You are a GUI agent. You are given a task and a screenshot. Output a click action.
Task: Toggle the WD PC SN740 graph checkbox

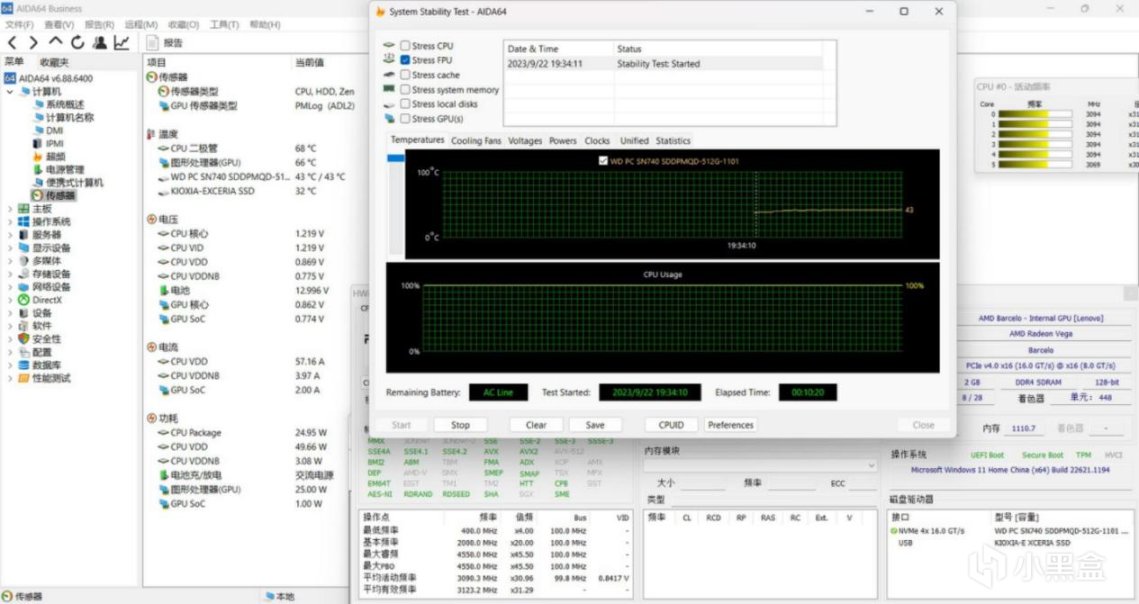click(x=603, y=161)
